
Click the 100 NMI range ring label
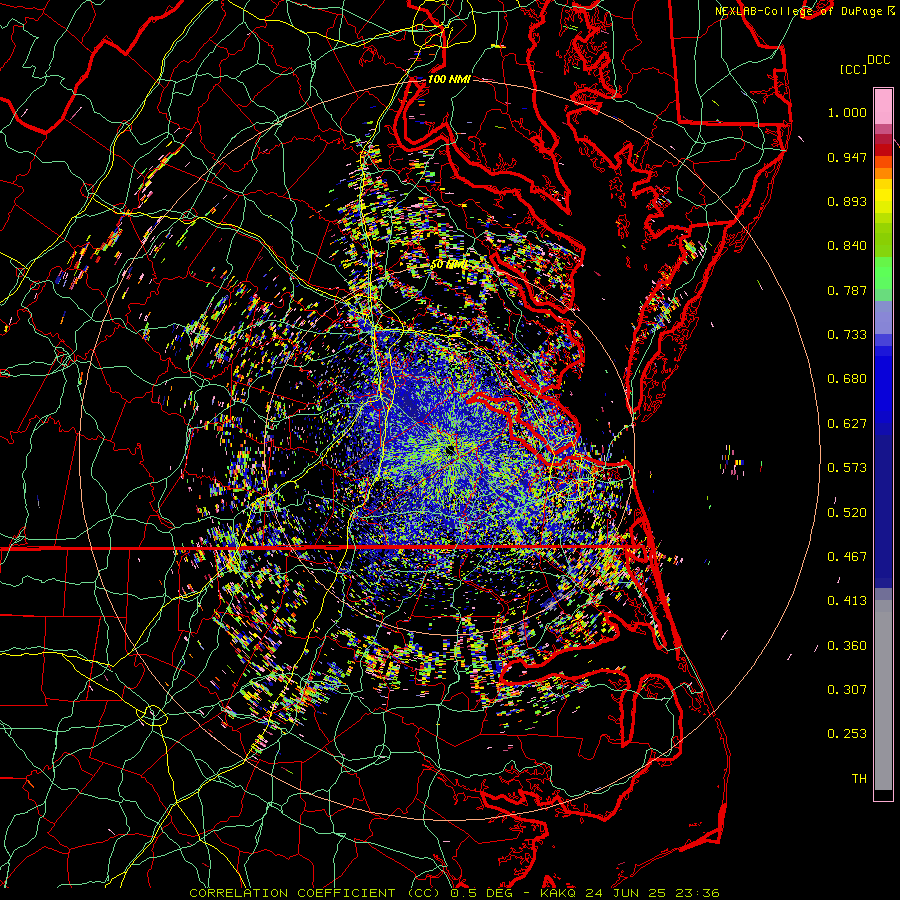tap(449, 79)
